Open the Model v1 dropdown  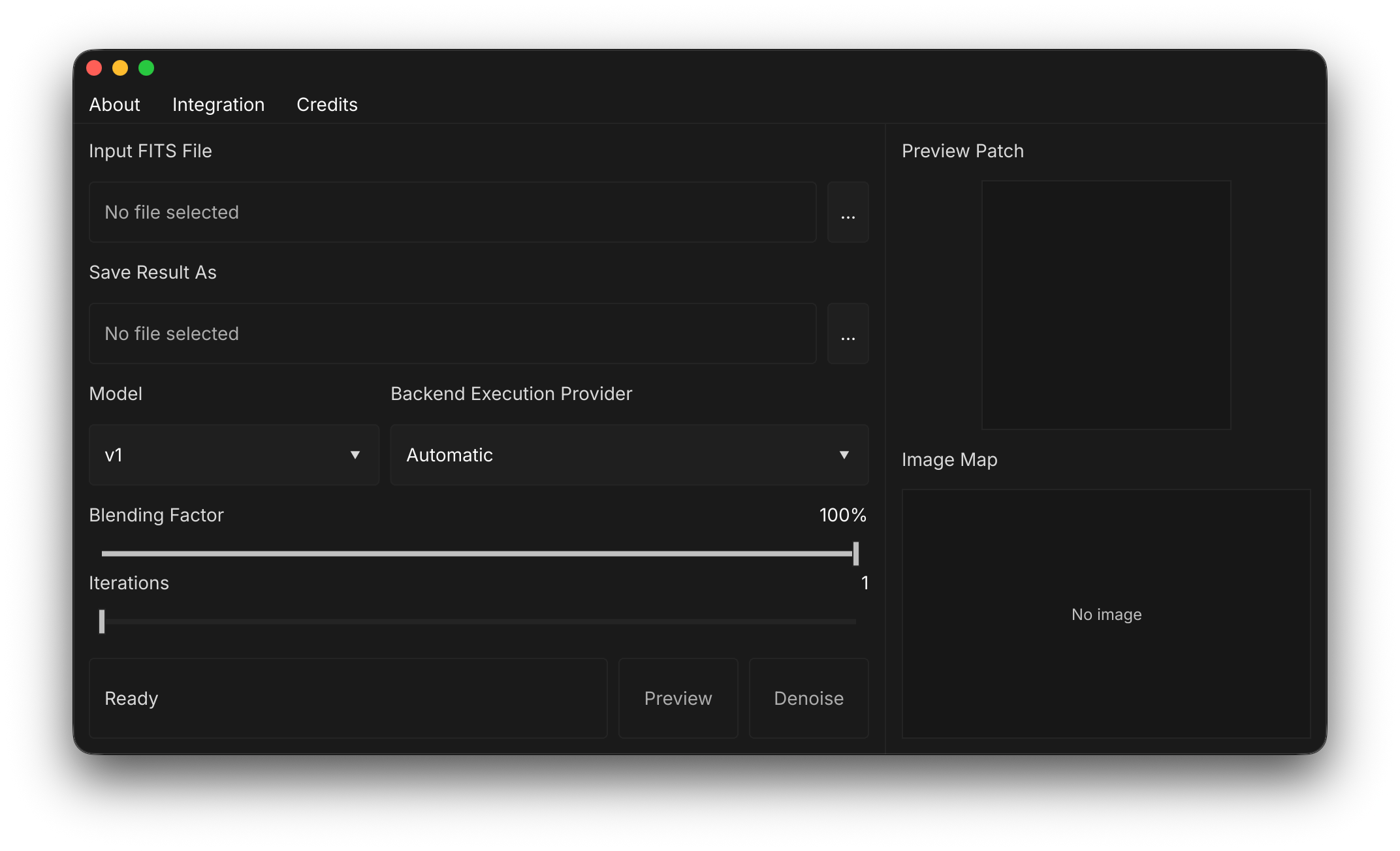[234, 455]
